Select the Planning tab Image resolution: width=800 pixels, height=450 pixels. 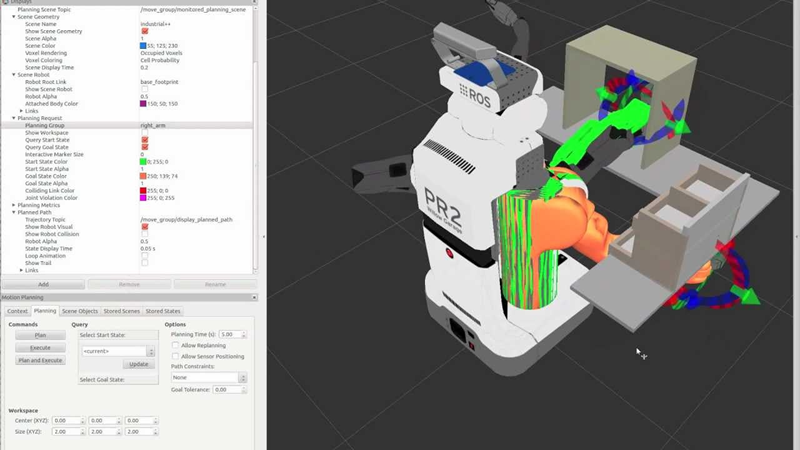click(x=45, y=311)
